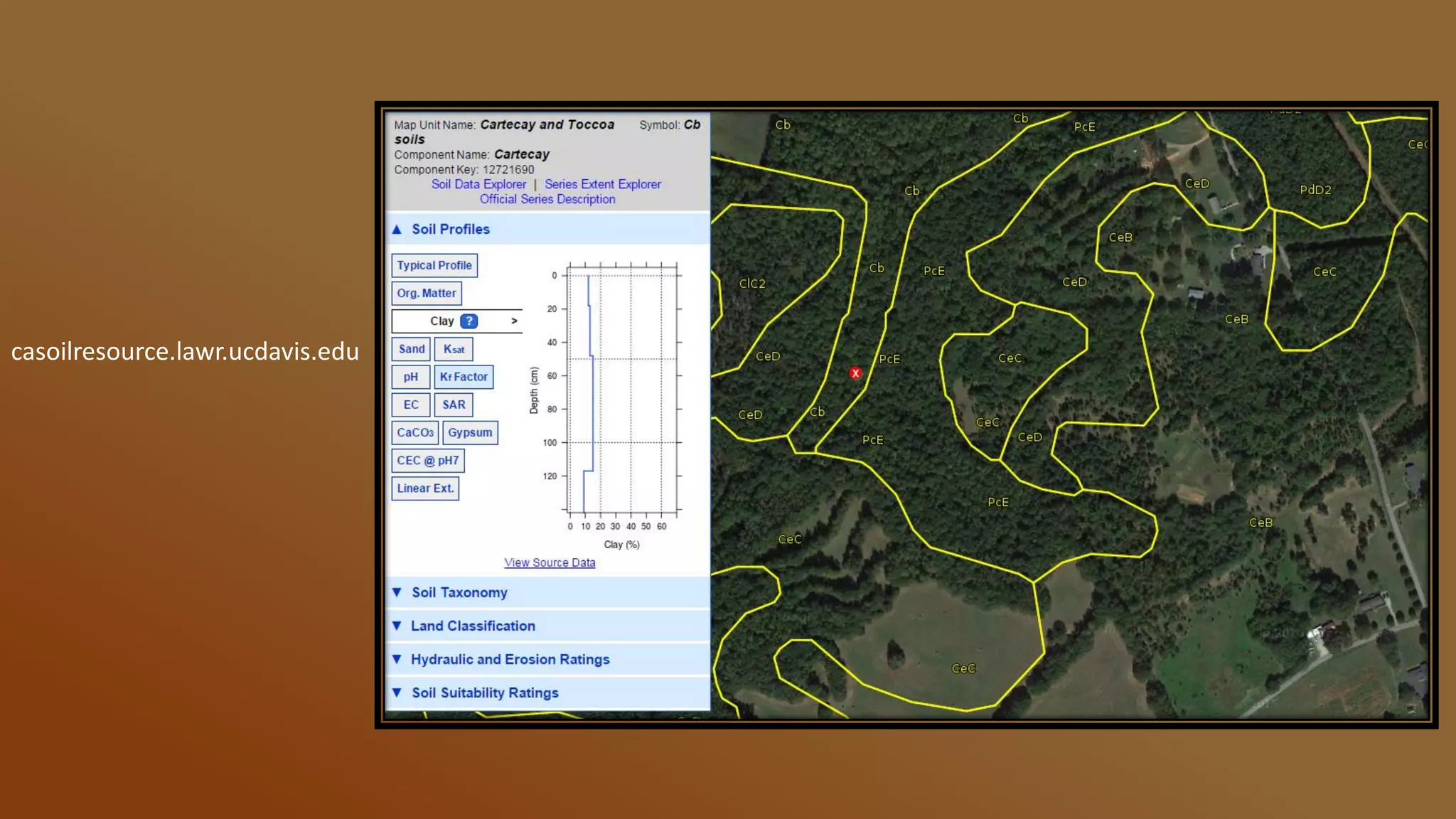Show the Sand profile graph
The image size is (1456, 819).
(411, 349)
